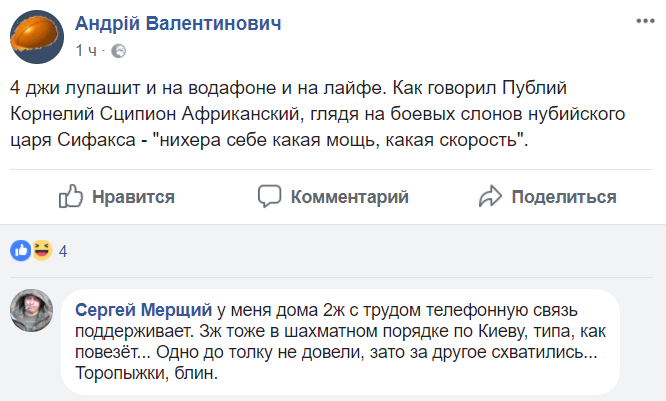Open the Андрій Валентинович profile name link
The image size is (666, 401).
click(x=177, y=23)
